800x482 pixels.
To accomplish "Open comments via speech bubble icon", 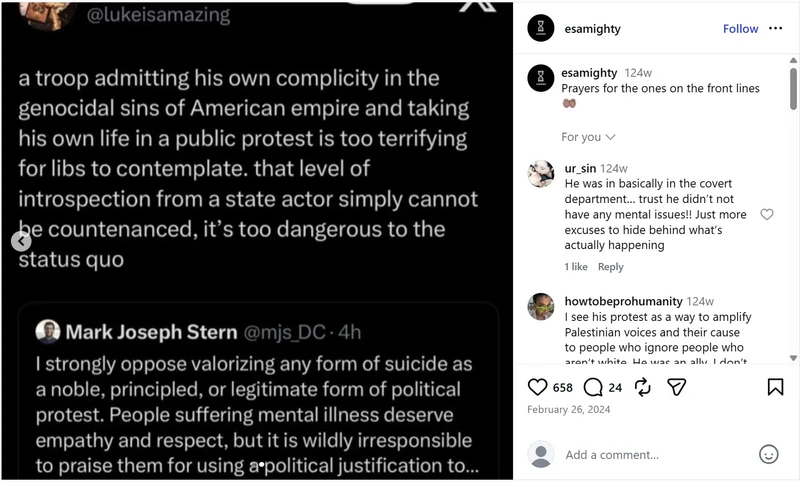I will pos(593,387).
